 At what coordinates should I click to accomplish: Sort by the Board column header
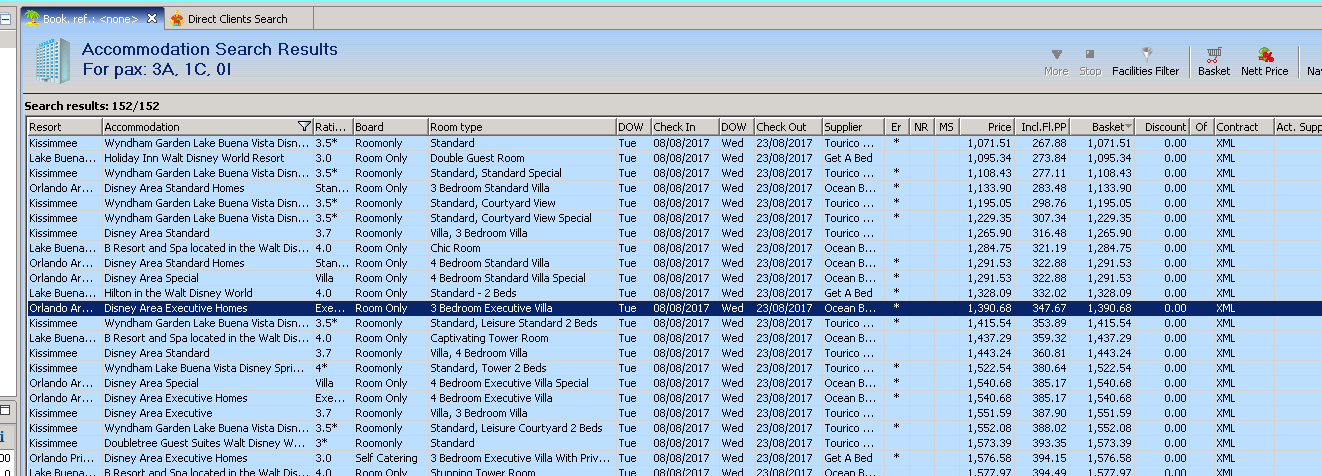[x=390, y=127]
